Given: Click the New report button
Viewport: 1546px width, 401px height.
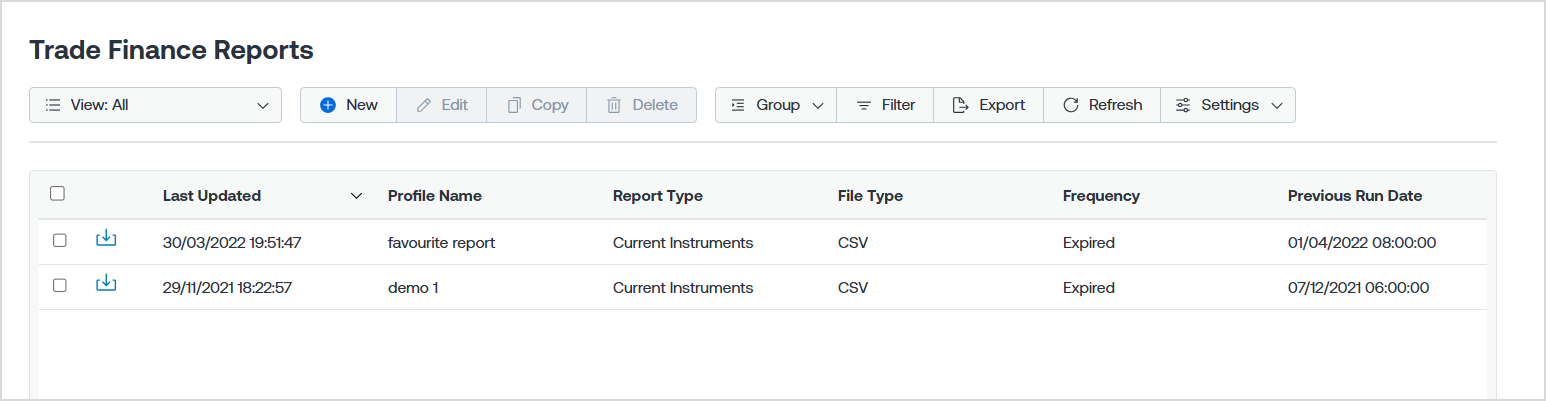Looking at the screenshot, I should click(x=349, y=105).
